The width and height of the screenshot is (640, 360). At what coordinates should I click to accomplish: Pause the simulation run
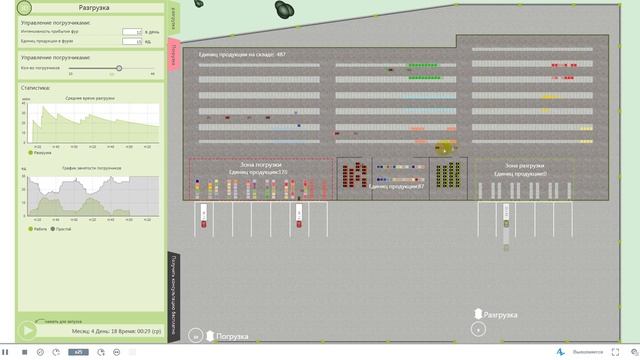[x=5, y=352]
